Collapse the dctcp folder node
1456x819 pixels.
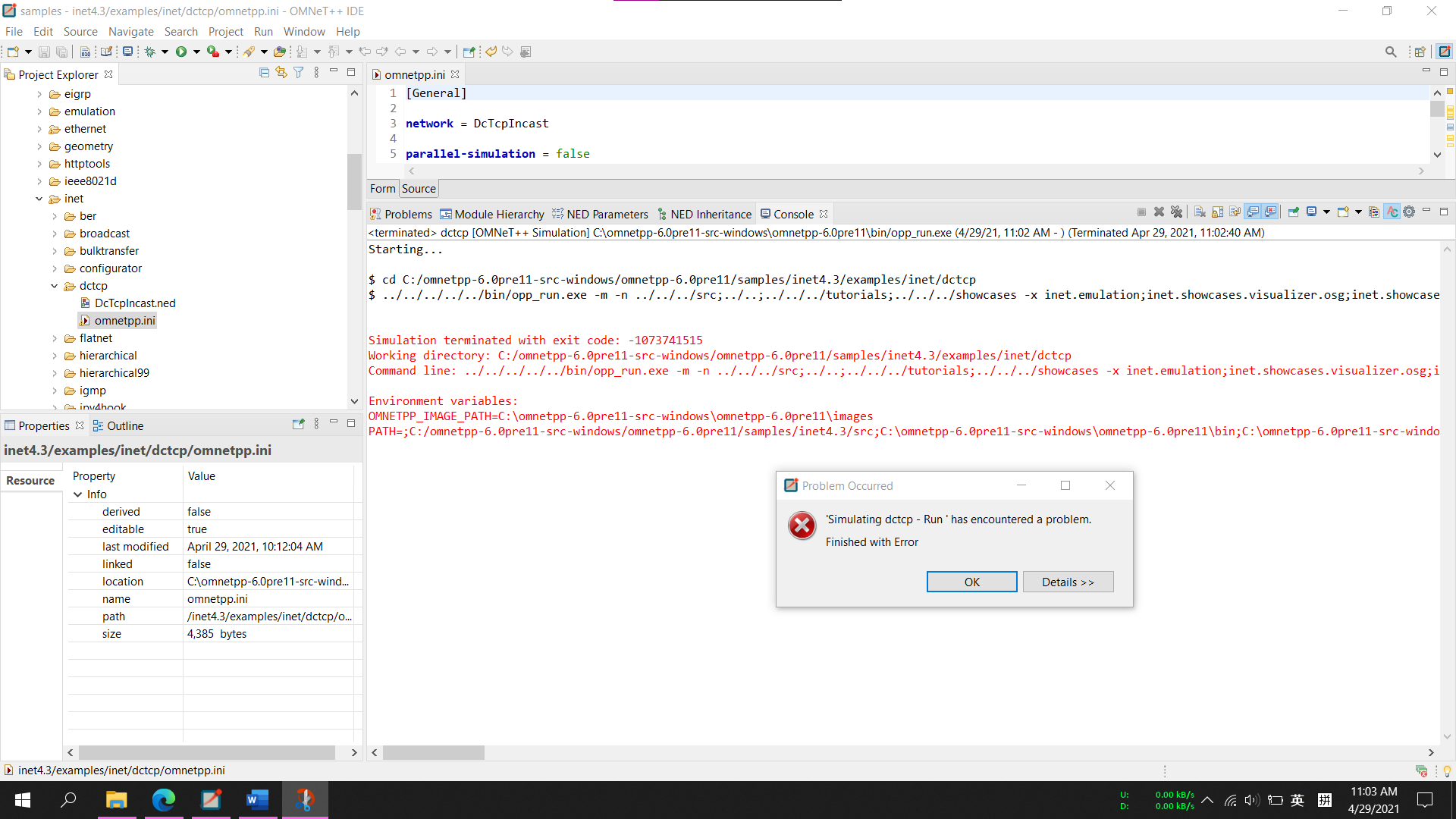click(54, 286)
